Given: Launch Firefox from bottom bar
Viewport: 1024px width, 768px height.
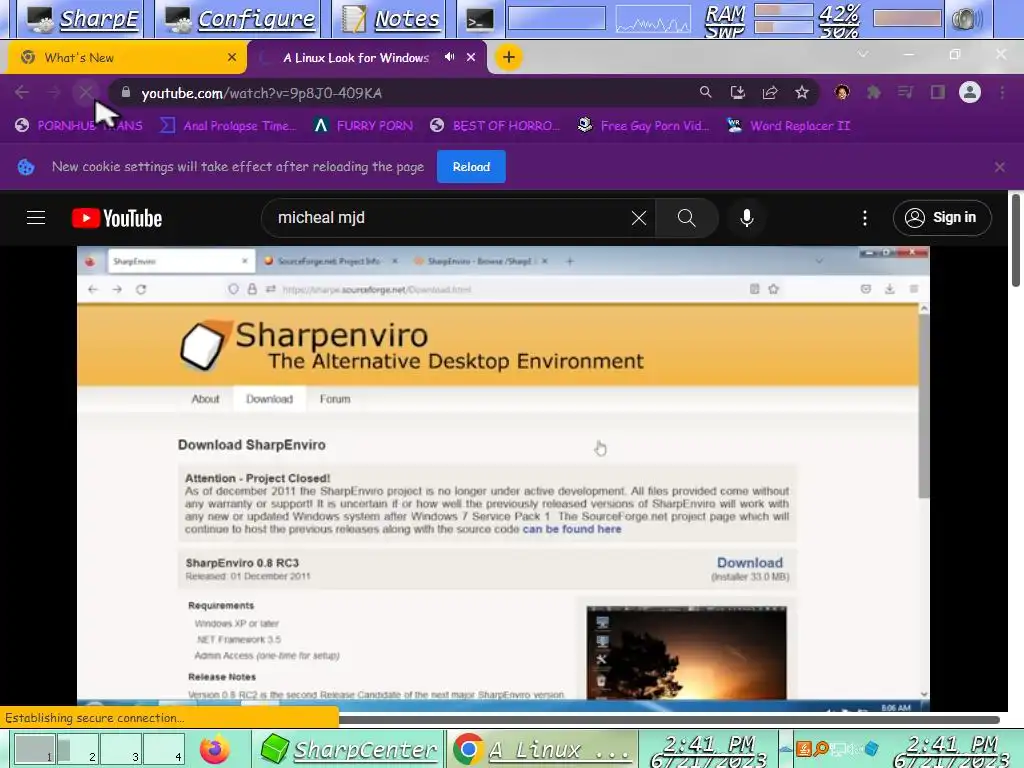Looking at the screenshot, I should click(x=214, y=749).
